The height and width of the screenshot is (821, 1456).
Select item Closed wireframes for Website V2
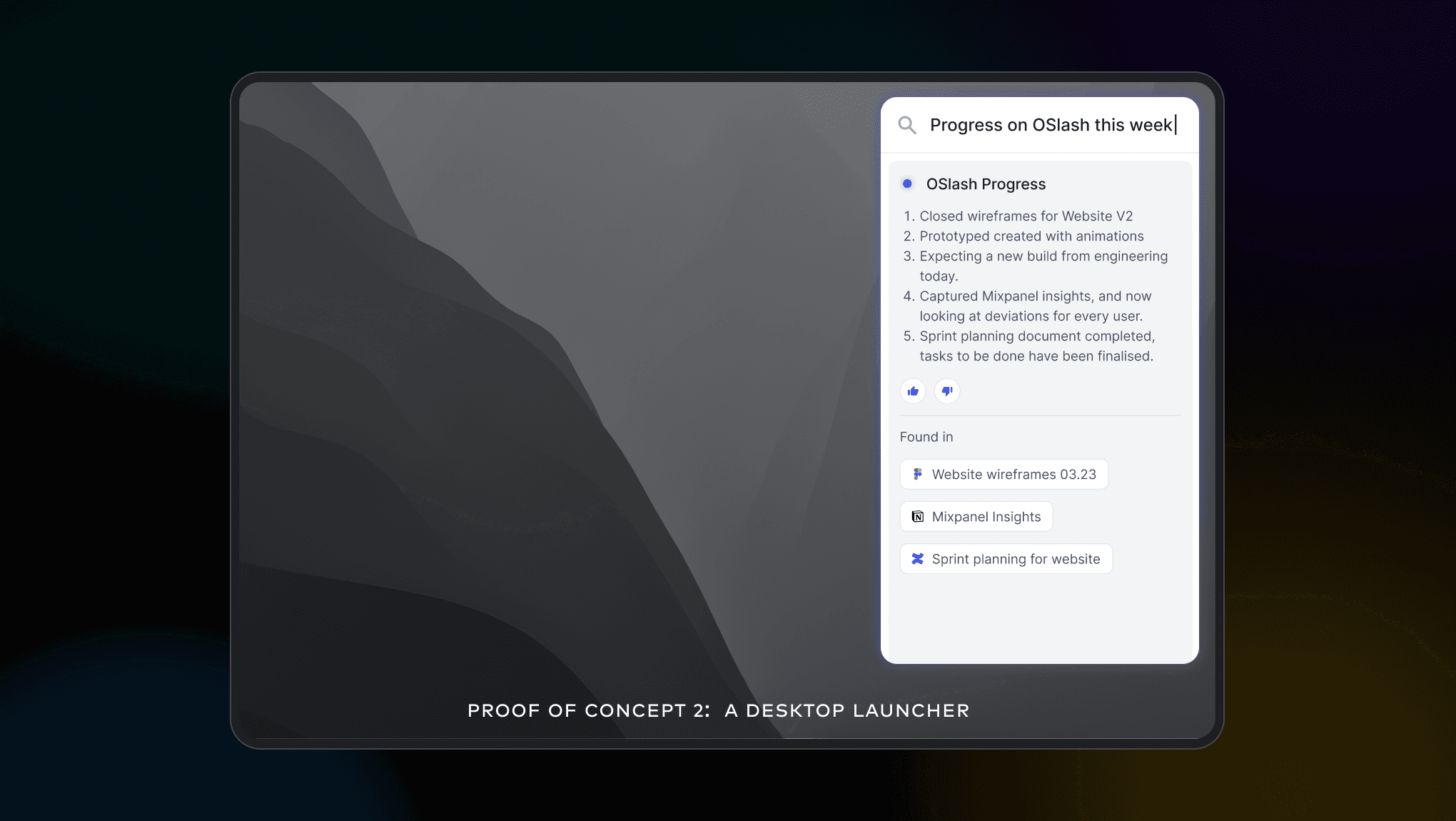coord(1026,216)
